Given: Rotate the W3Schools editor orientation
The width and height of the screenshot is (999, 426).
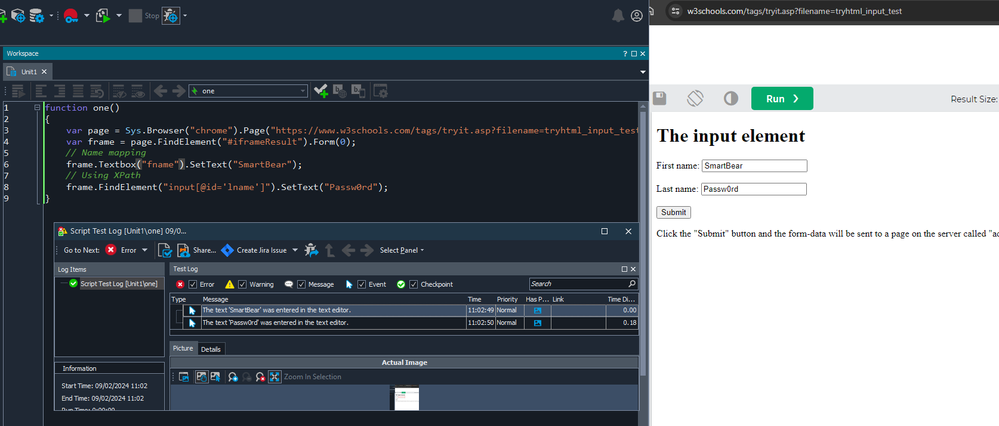Looking at the screenshot, I should click(x=695, y=98).
